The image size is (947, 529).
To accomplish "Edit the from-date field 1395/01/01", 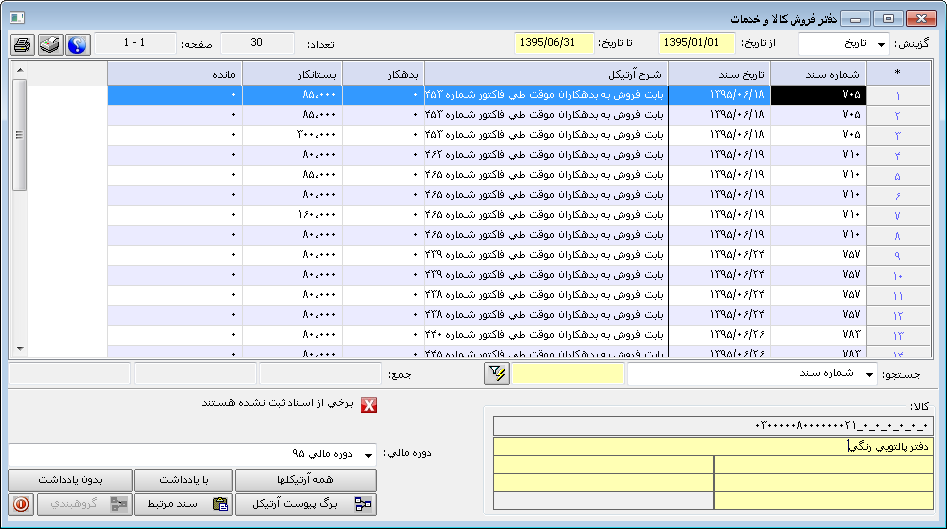I will point(696,43).
